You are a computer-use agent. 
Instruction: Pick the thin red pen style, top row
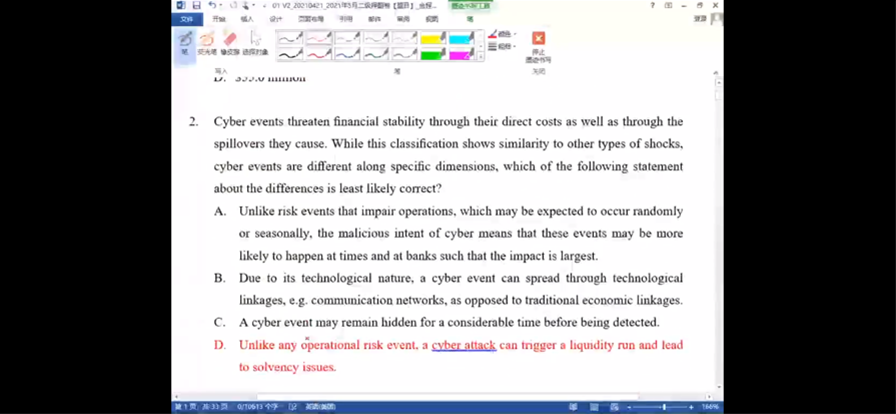click(319, 38)
